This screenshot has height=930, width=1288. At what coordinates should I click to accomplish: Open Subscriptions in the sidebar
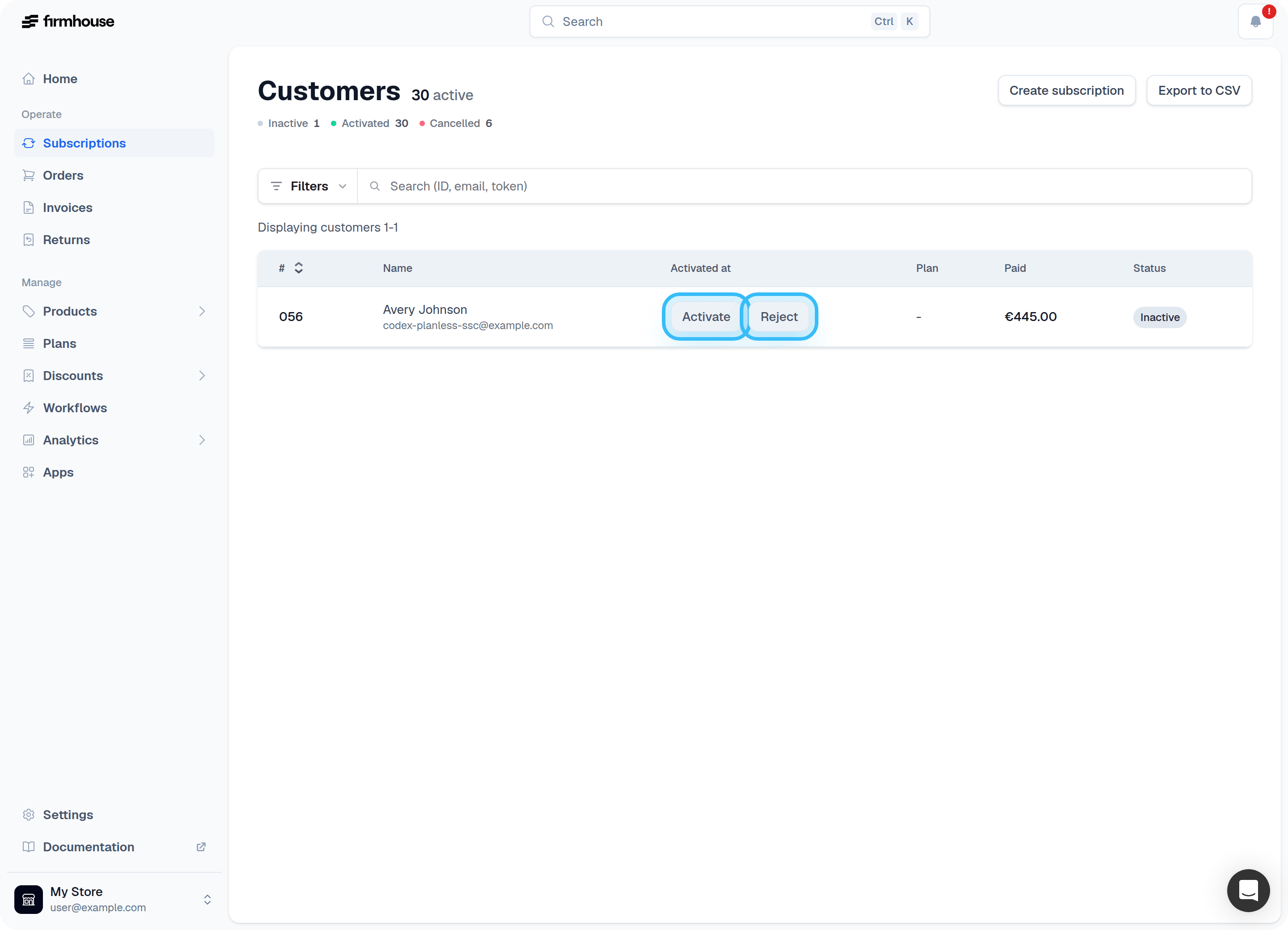coord(114,143)
